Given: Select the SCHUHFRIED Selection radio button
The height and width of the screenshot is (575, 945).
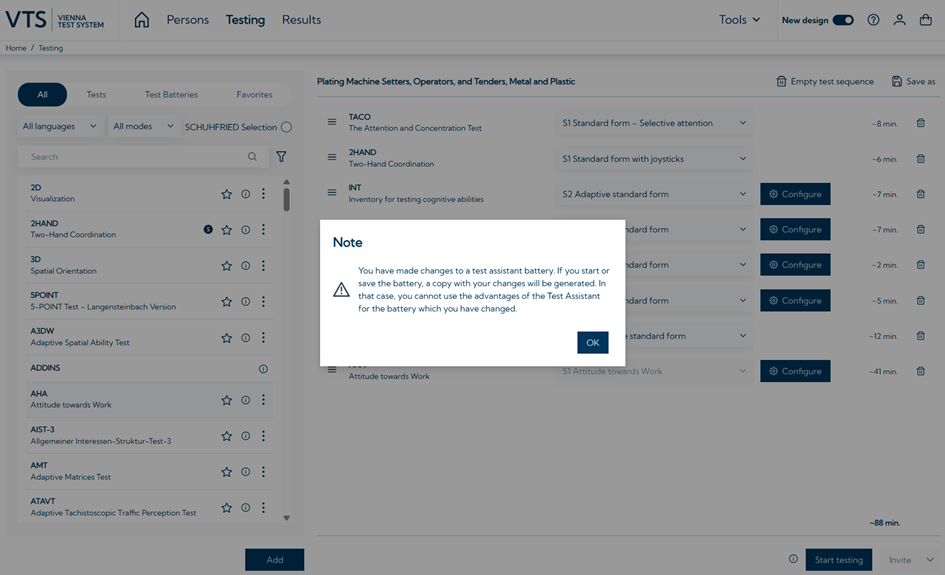Looking at the screenshot, I should click(x=286, y=127).
